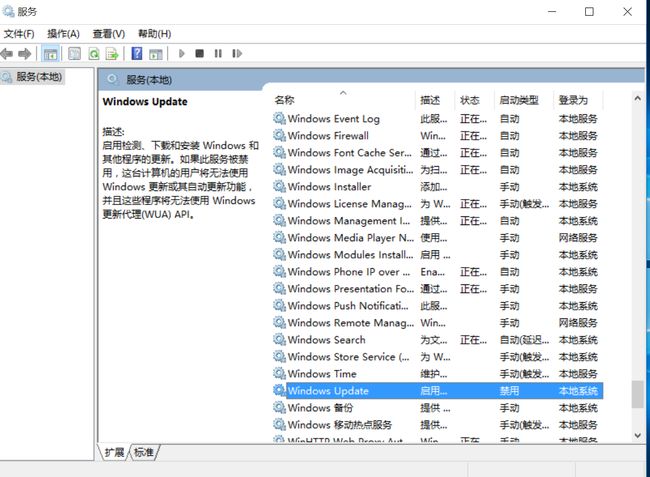
Task: Click gear icon of Windows Update row
Action: (279, 390)
